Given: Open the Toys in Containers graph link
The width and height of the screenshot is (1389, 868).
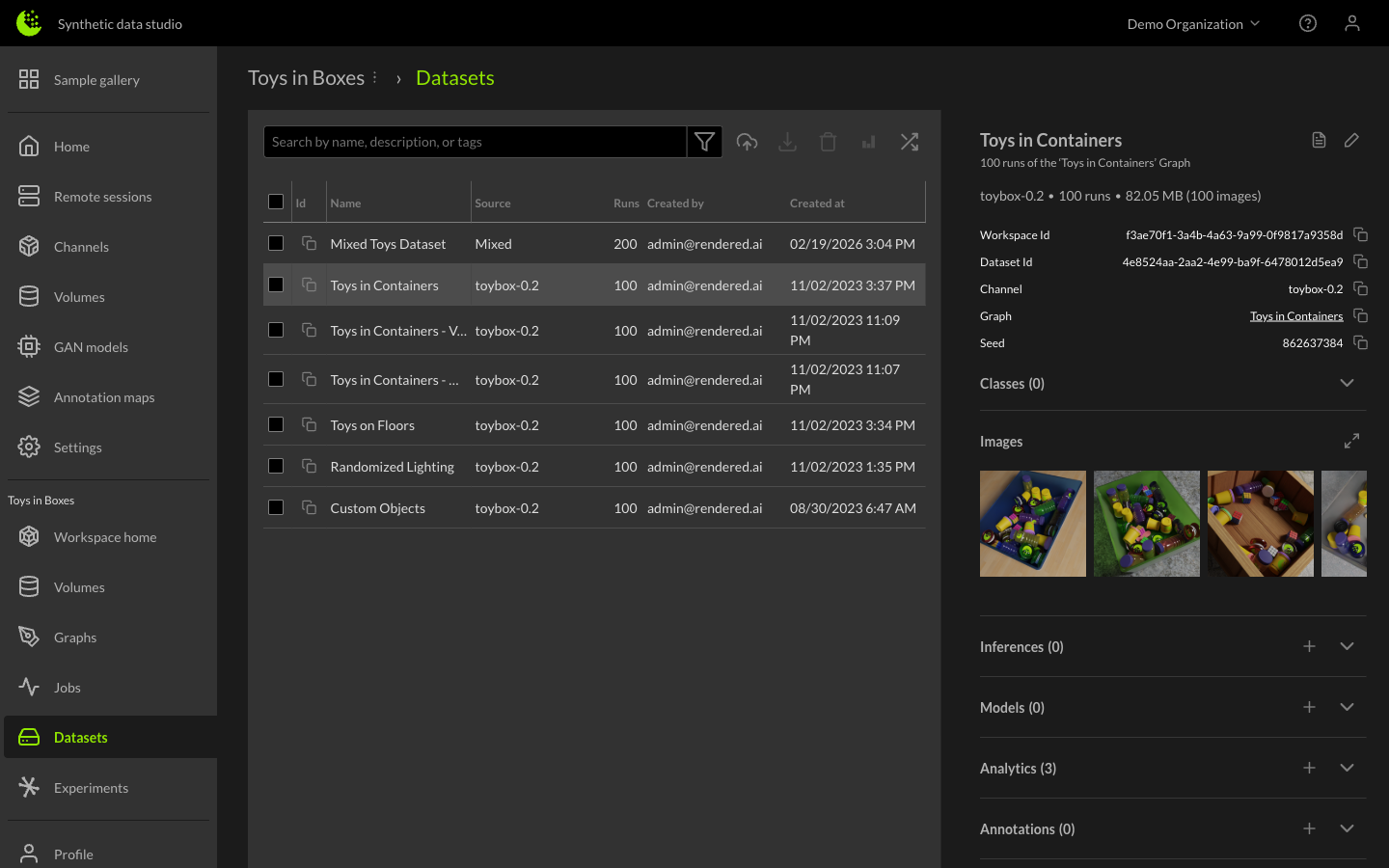Looking at the screenshot, I should pos(1296,315).
